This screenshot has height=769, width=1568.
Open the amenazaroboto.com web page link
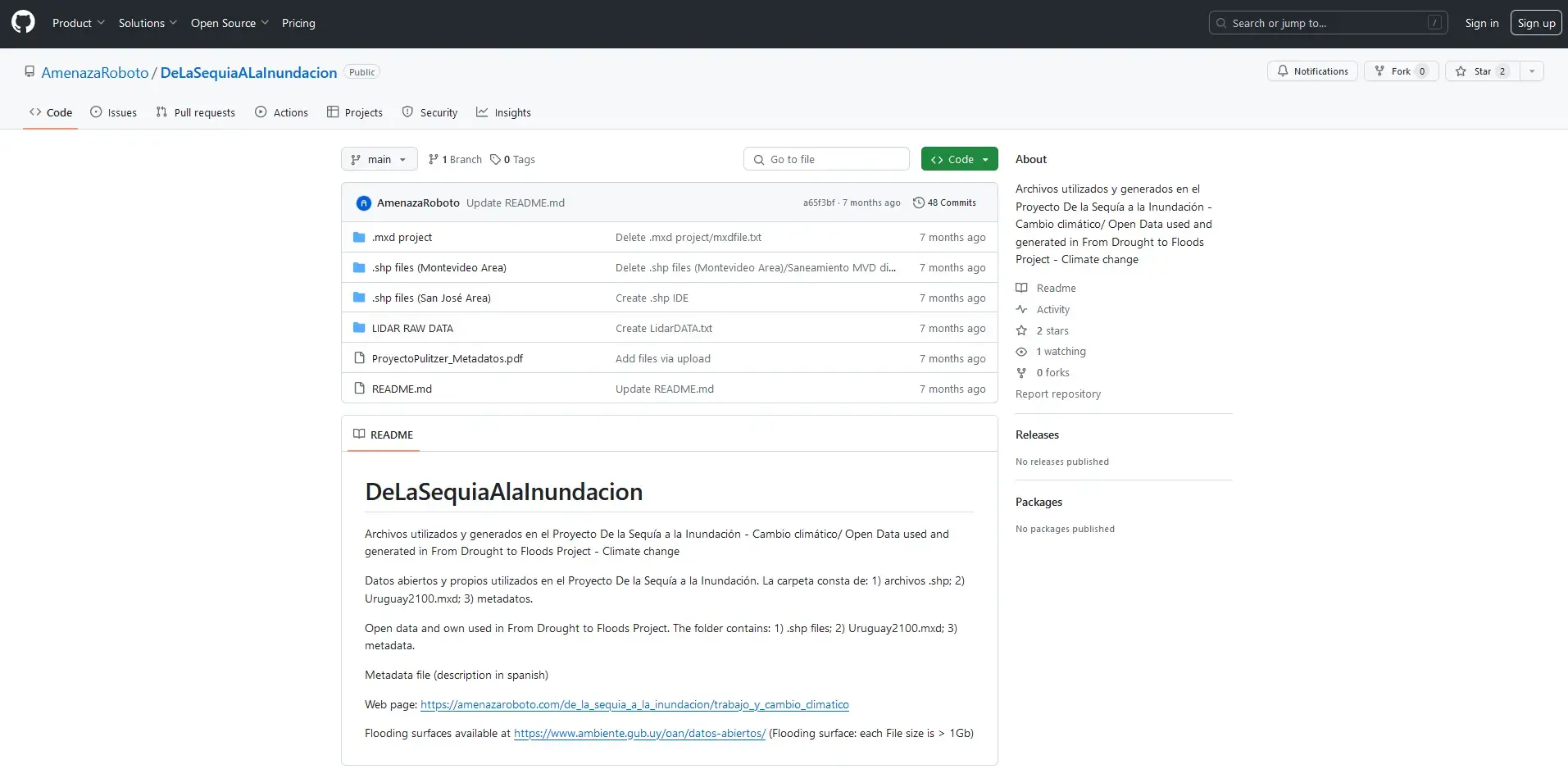click(x=634, y=704)
